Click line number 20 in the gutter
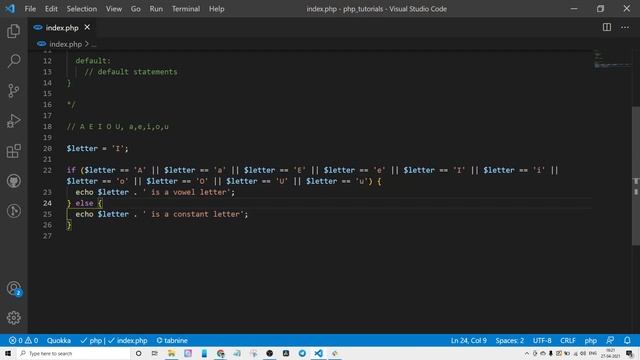 (47, 148)
